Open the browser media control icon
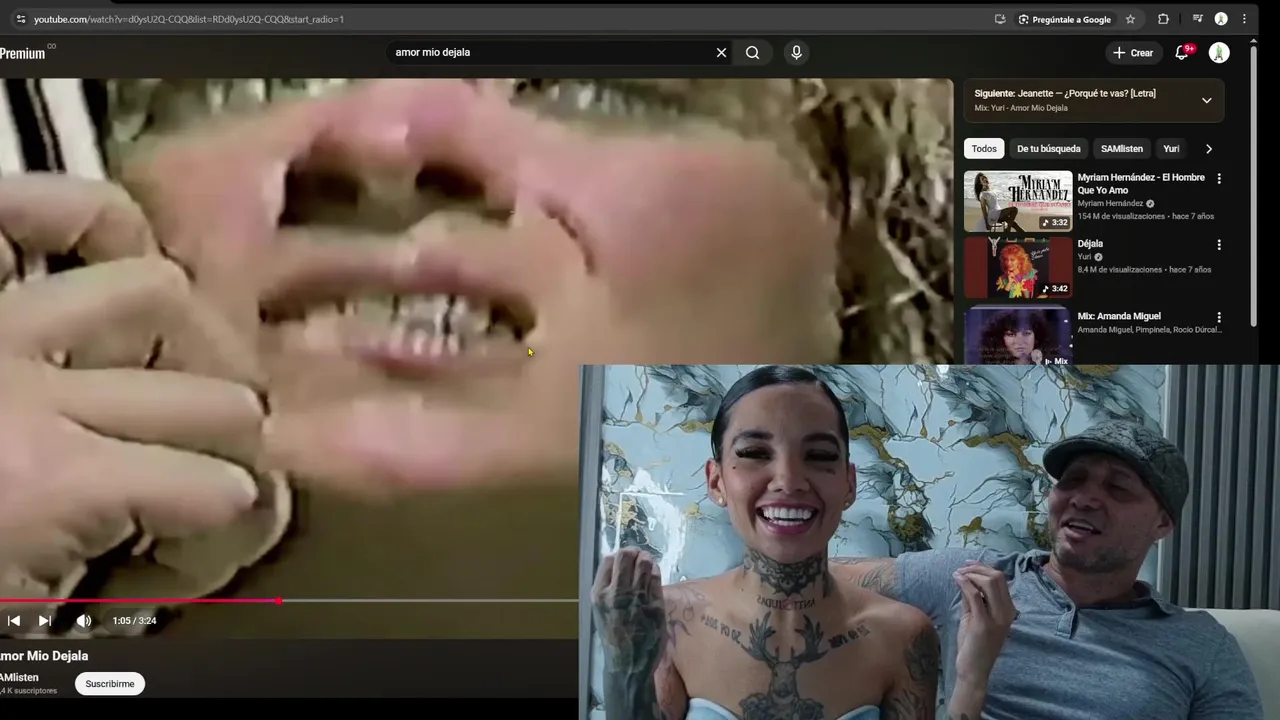Screen dimensions: 1280x720 tap(1197, 19)
